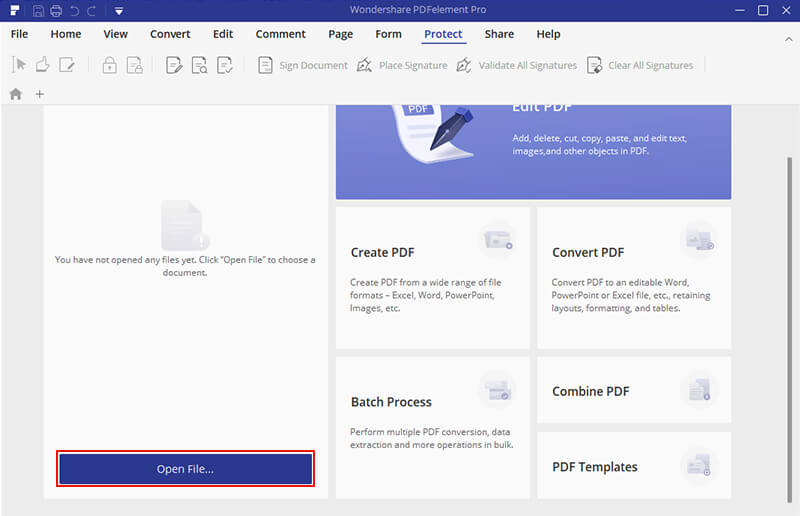Click the Search & Redact icon
Image resolution: width=800 pixels, height=516 pixels.
(x=200, y=65)
